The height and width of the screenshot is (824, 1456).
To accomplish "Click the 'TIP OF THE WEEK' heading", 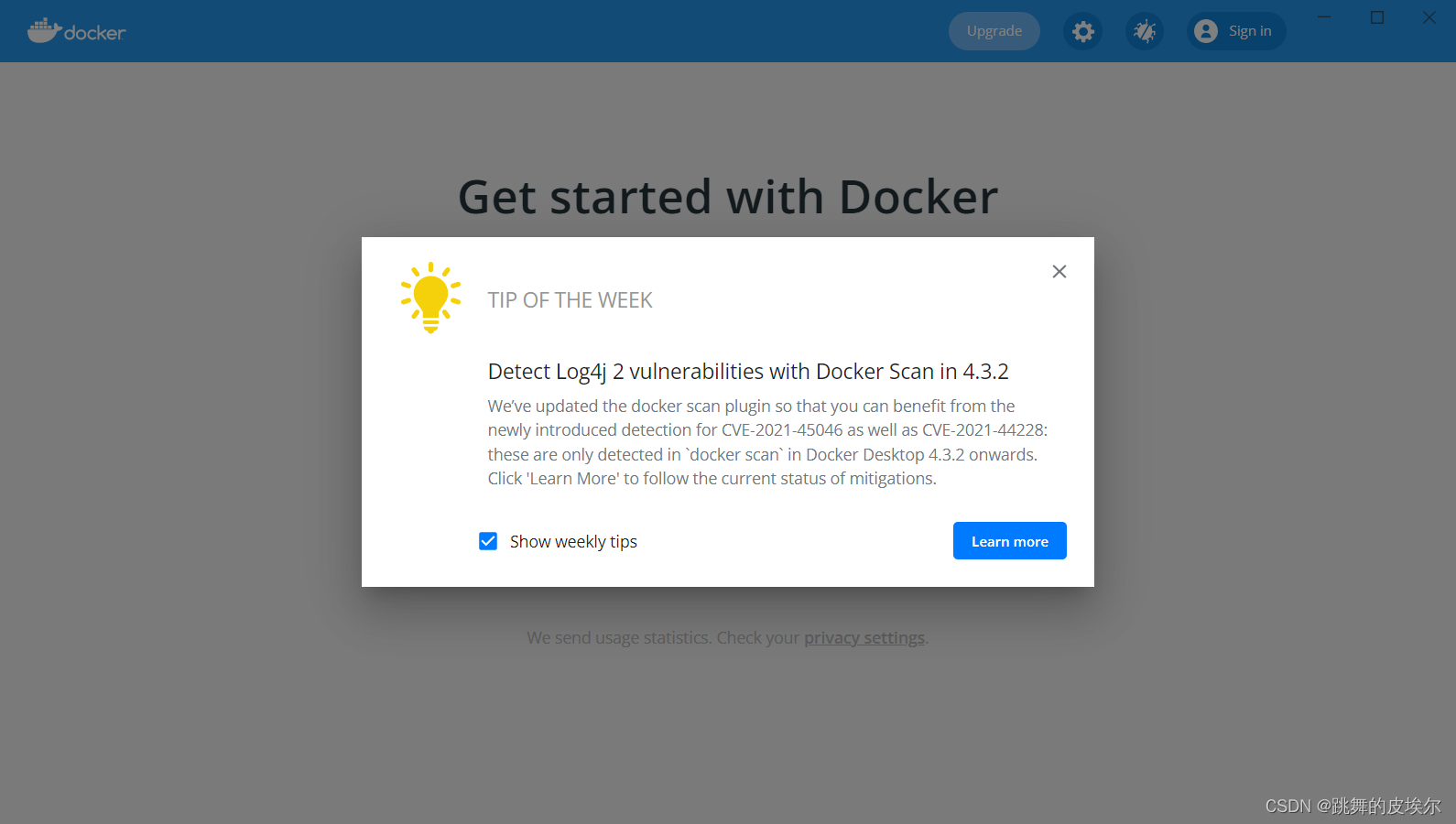I will pos(570,300).
